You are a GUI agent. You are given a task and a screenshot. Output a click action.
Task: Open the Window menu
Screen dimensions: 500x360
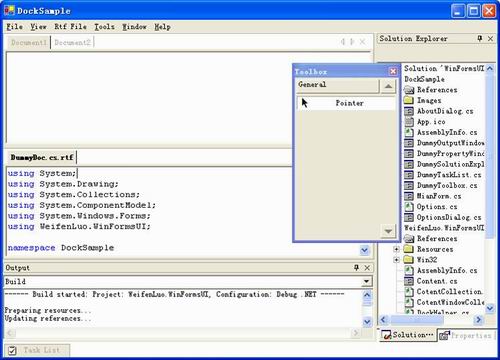(134, 27)
